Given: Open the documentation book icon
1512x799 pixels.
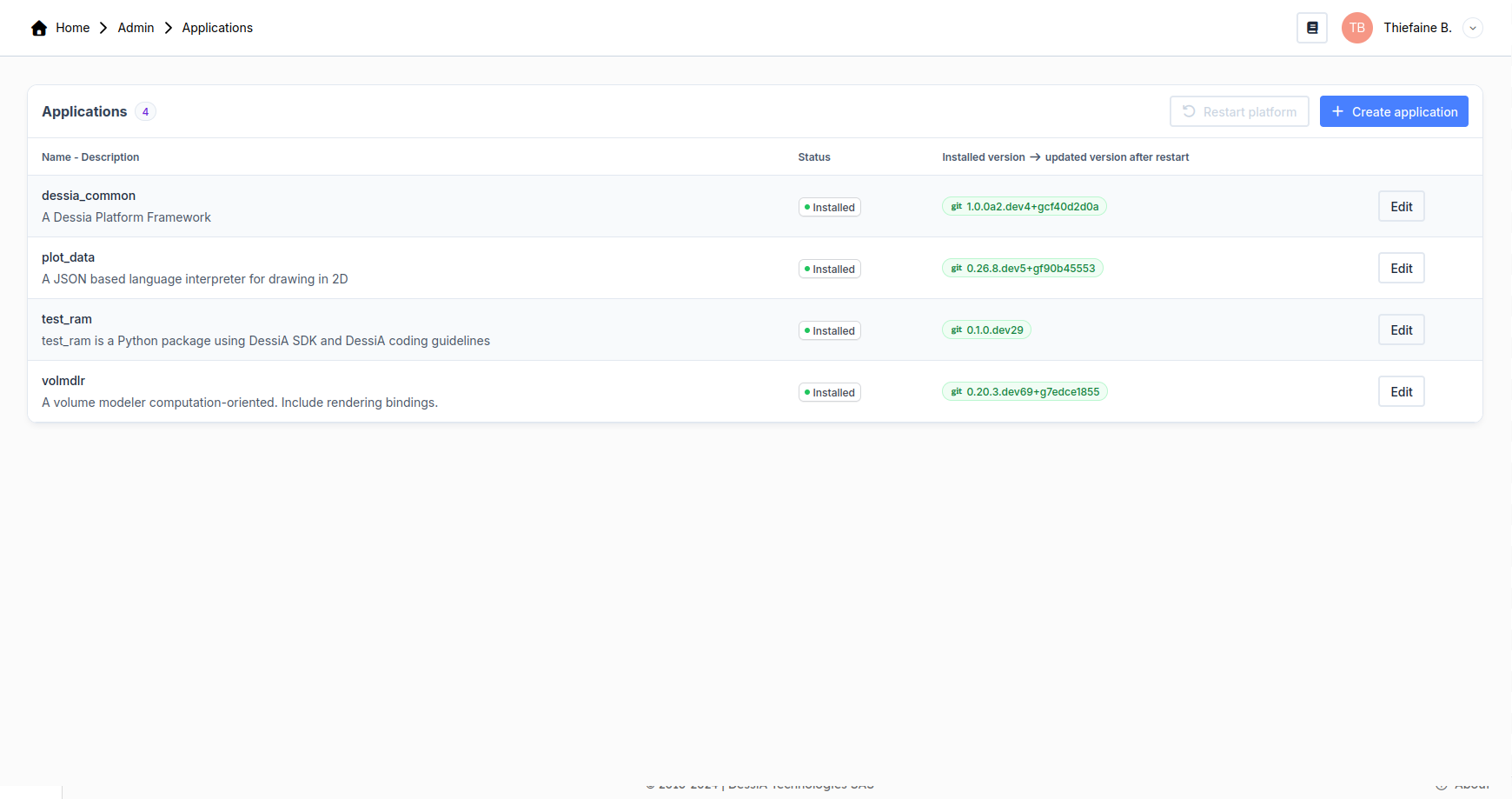Looking at the screenshot, I should point(1312,28).
